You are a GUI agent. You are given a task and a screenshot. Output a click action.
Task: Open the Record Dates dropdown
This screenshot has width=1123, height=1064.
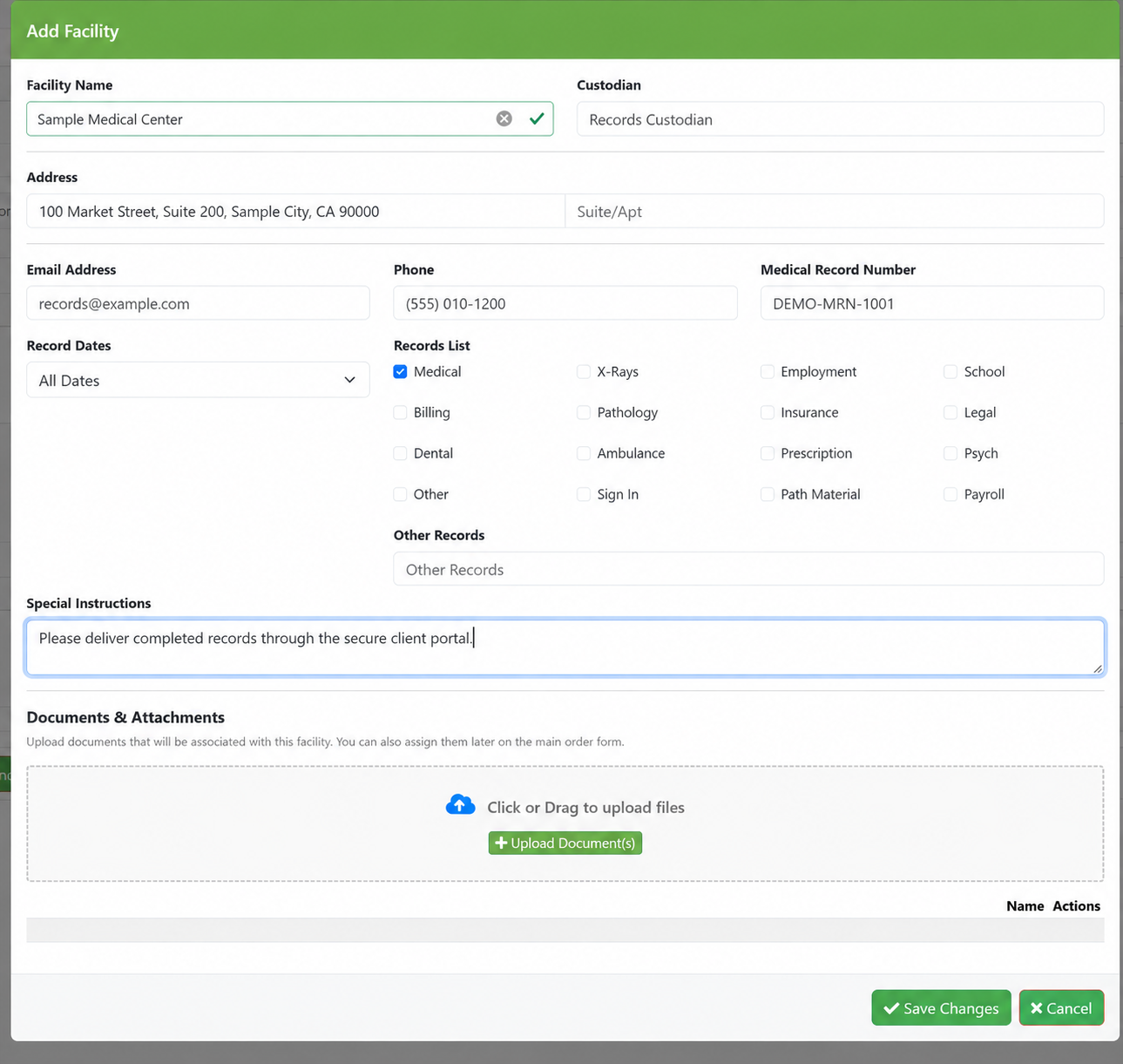[198, 380]
